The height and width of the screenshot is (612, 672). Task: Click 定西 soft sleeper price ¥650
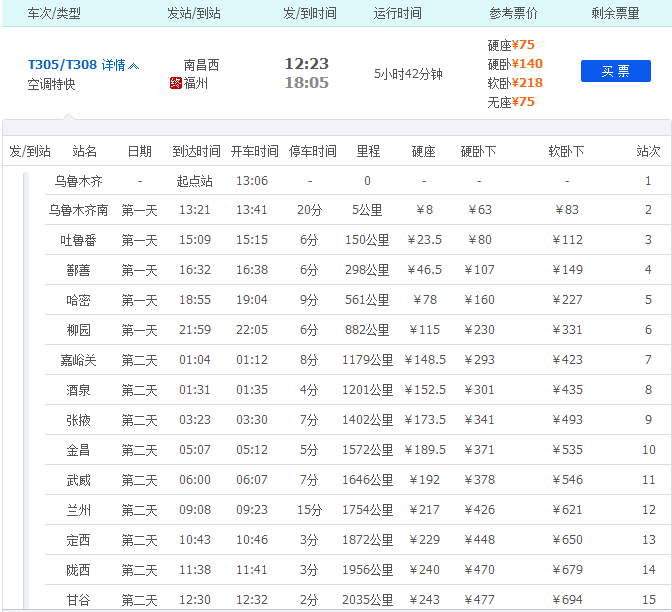pyautogui.click(x=567, y=540)
